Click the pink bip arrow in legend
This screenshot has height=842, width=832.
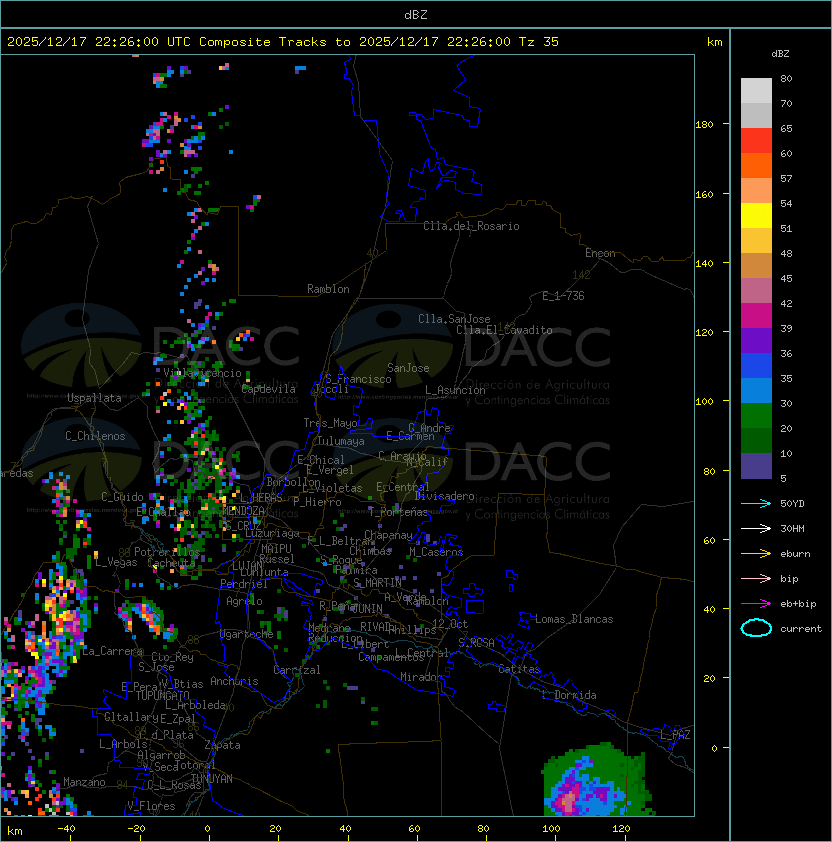[756, 578]
